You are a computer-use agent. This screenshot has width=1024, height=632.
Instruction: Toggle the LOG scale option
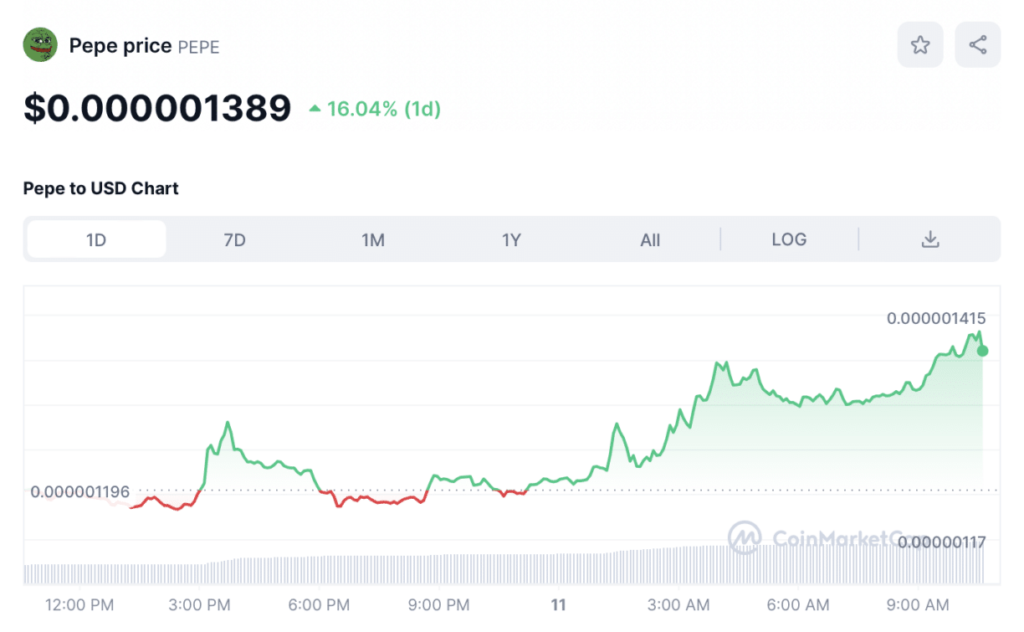coord(789,239)
